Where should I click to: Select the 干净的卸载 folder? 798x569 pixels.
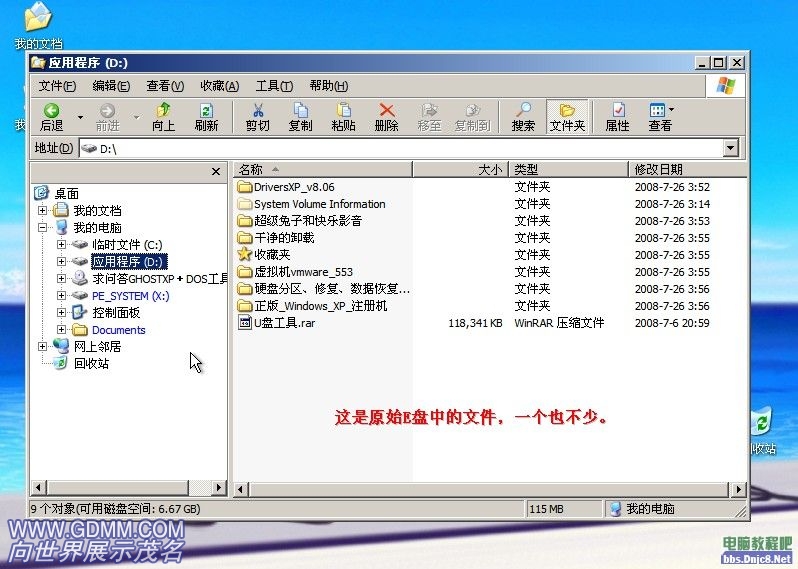tap(284, 238)
